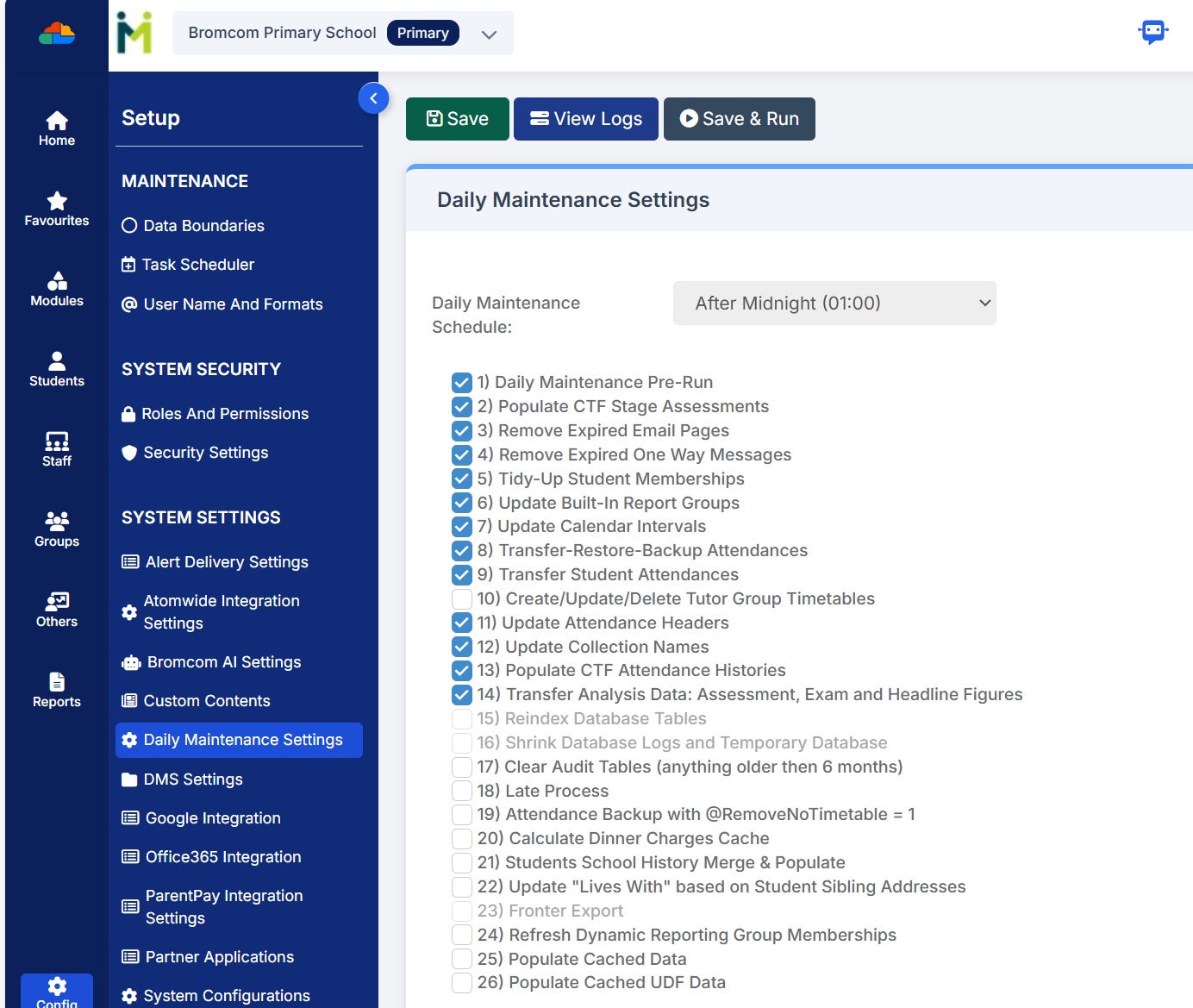
Task: Enable the Late Process checkbox
Action: point(462,792)
